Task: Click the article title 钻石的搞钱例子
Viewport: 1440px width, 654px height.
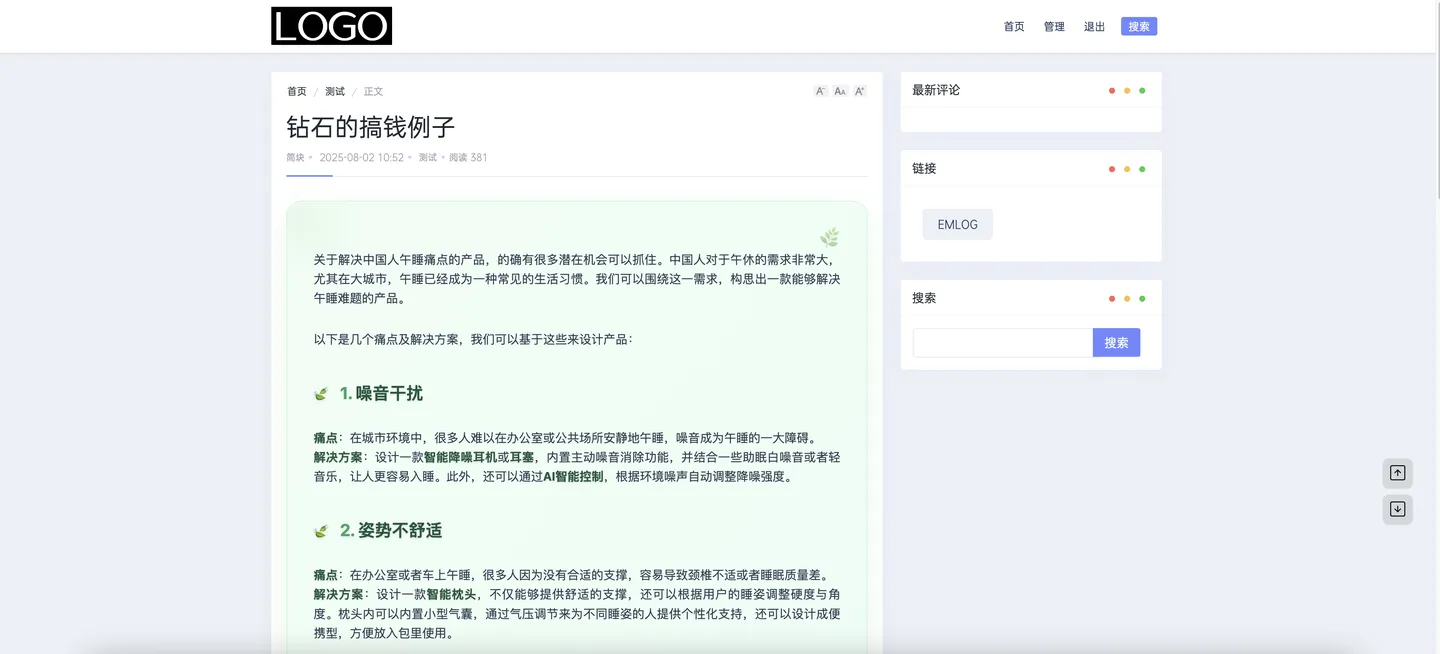Action: (x=371, y=127)
